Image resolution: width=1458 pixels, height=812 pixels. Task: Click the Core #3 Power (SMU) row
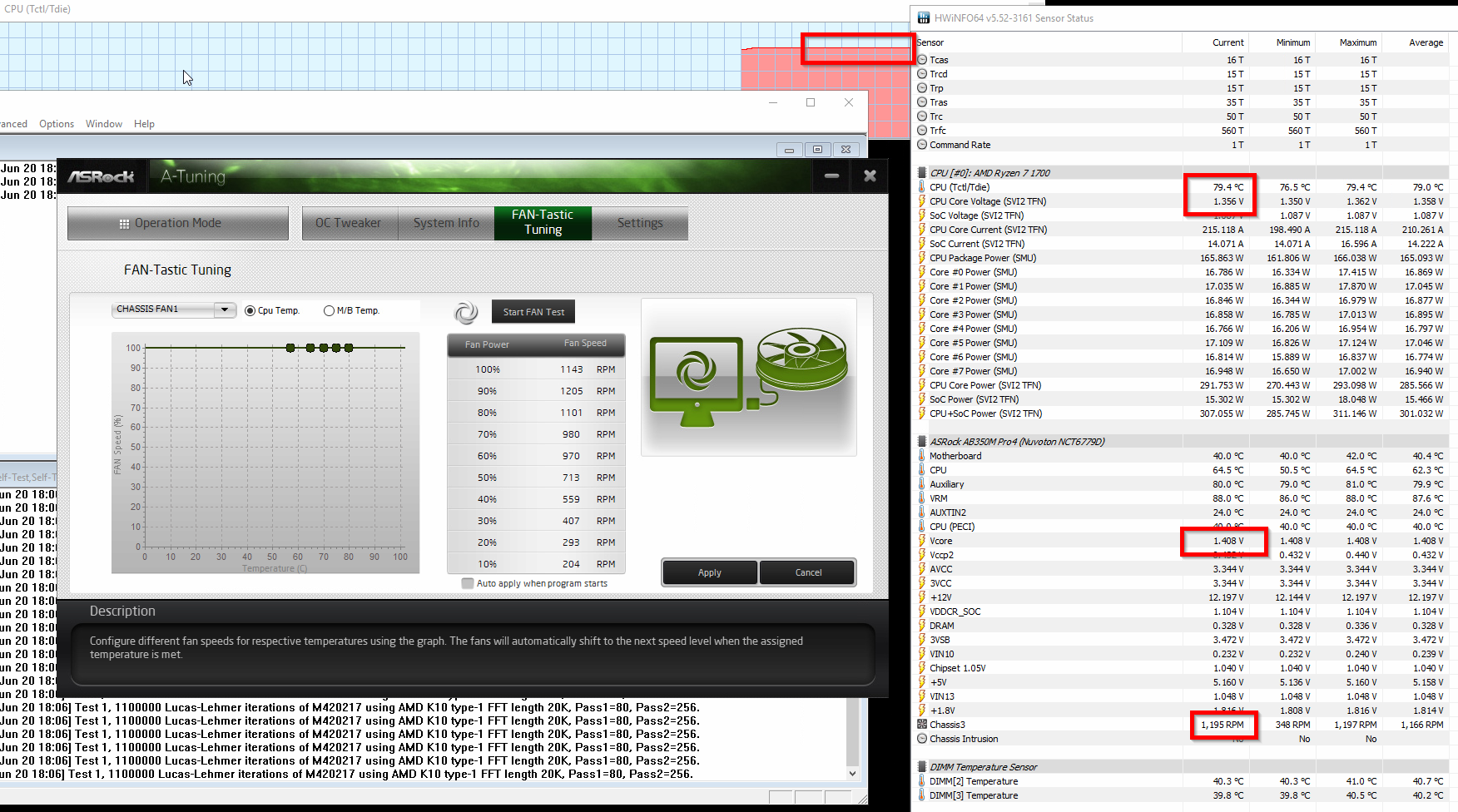coord(1182,314)
